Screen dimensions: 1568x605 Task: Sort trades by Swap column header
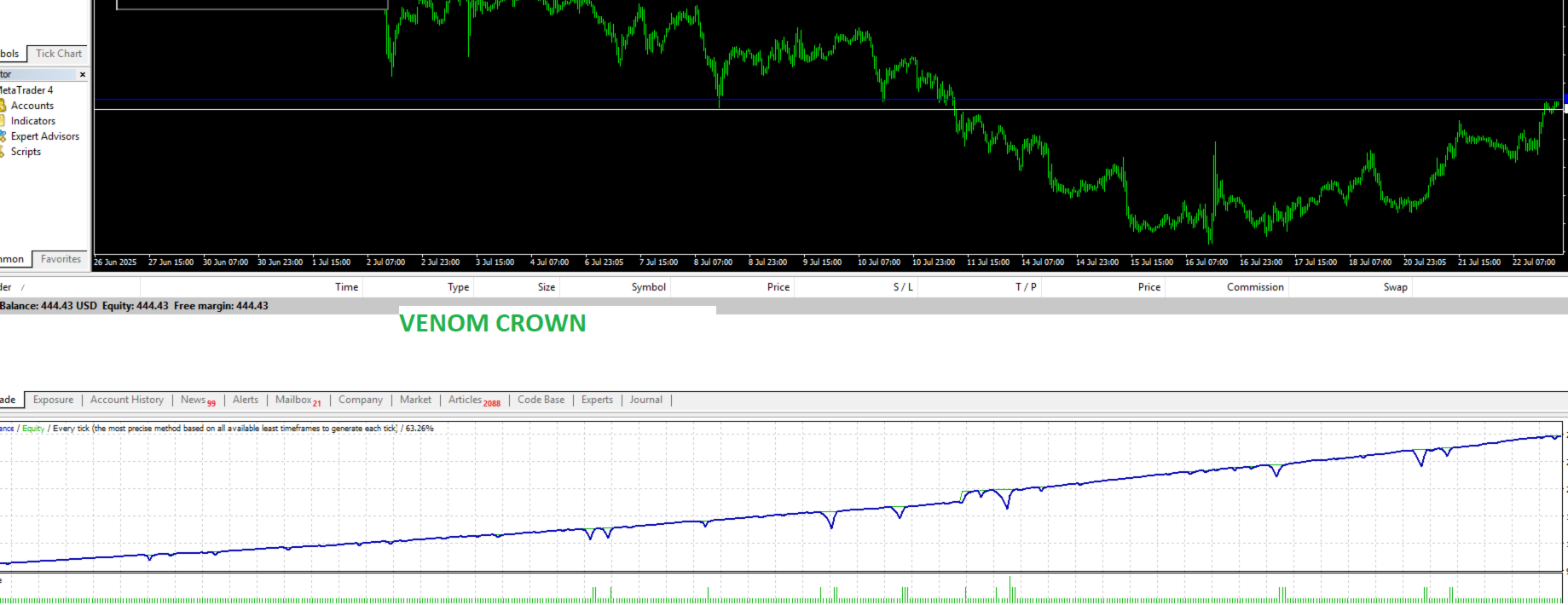point(1396,287)
